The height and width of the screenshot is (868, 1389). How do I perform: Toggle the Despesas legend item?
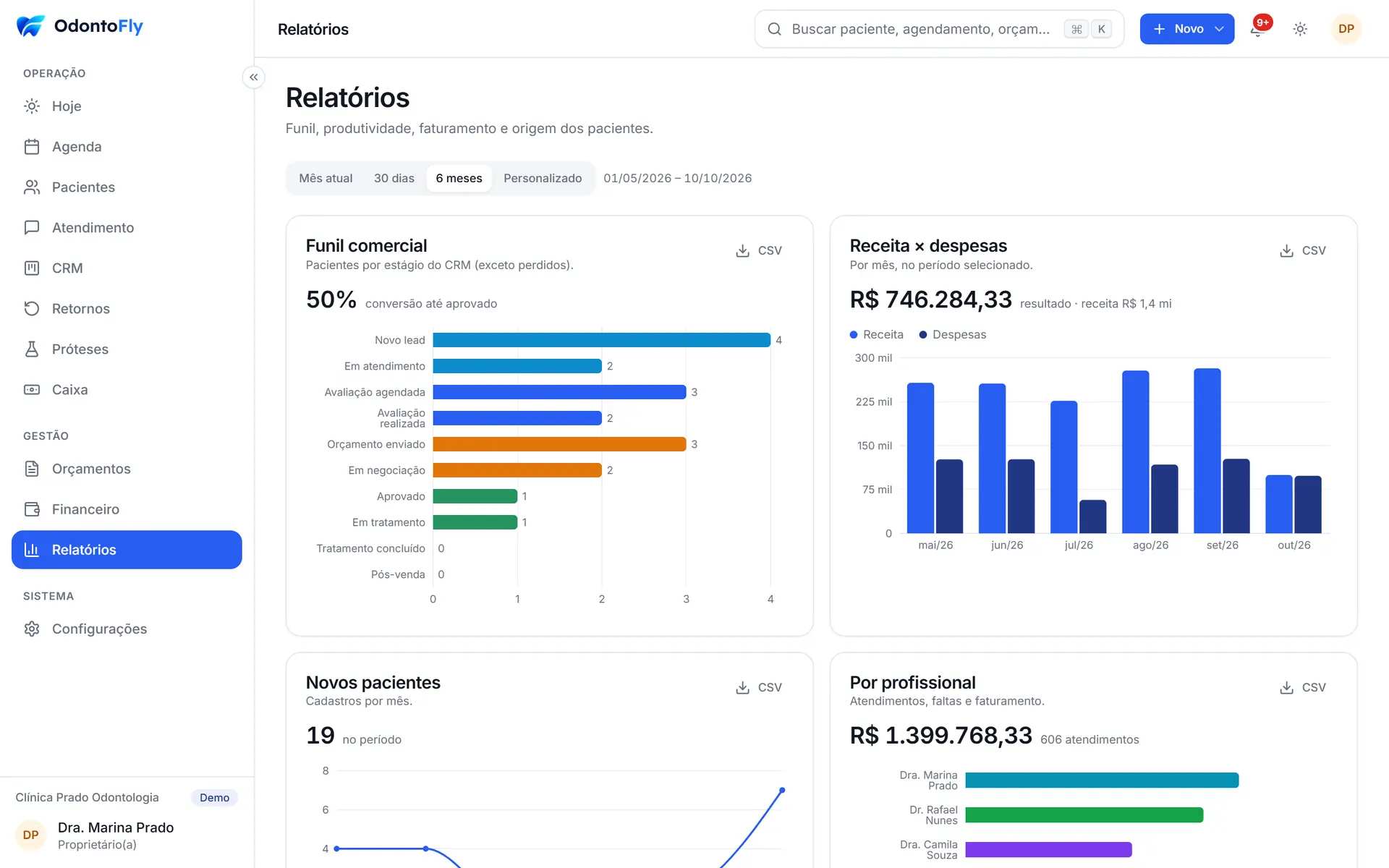[x=953, y=335]
